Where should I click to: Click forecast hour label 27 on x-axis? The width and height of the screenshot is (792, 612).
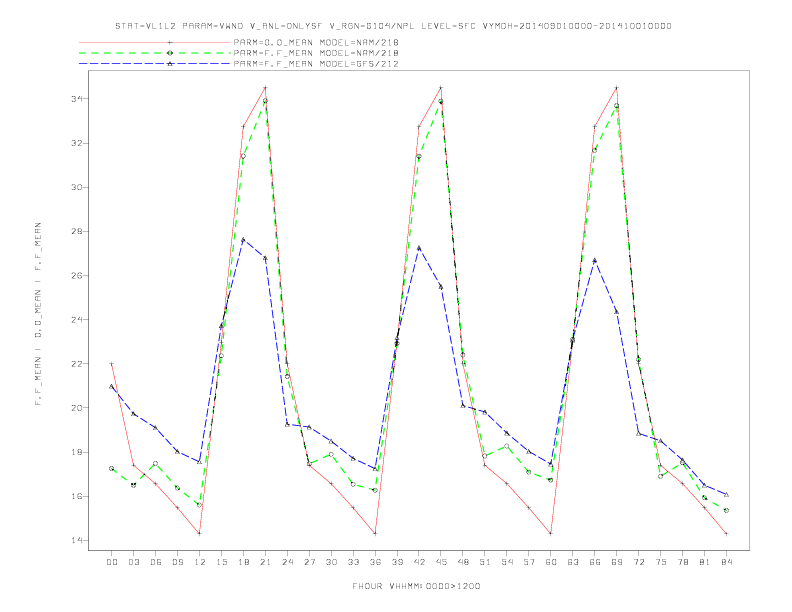[x=309, y=562]
